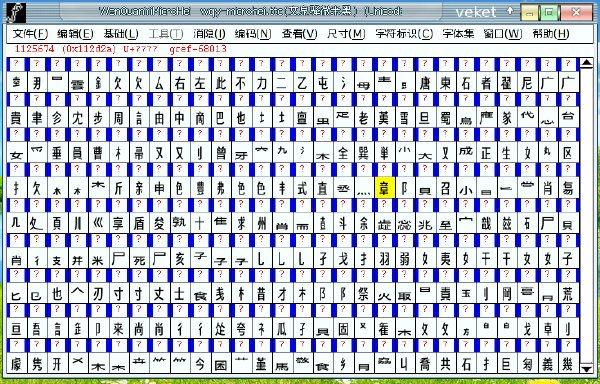Open the 字体集 menu
Image resolution: width=600 pixels, height=384 pixels.
click(x=458, y=34)
